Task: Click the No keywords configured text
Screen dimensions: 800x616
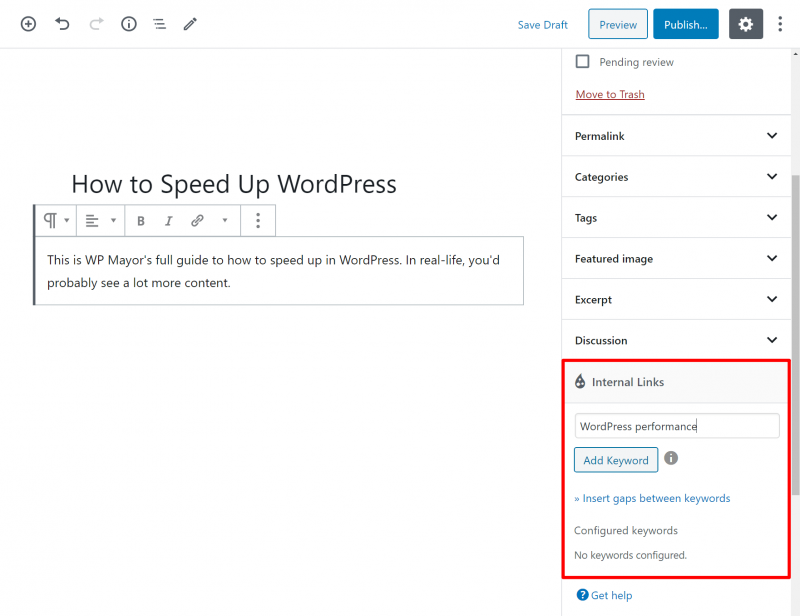Action: click(x=630, y=555)
